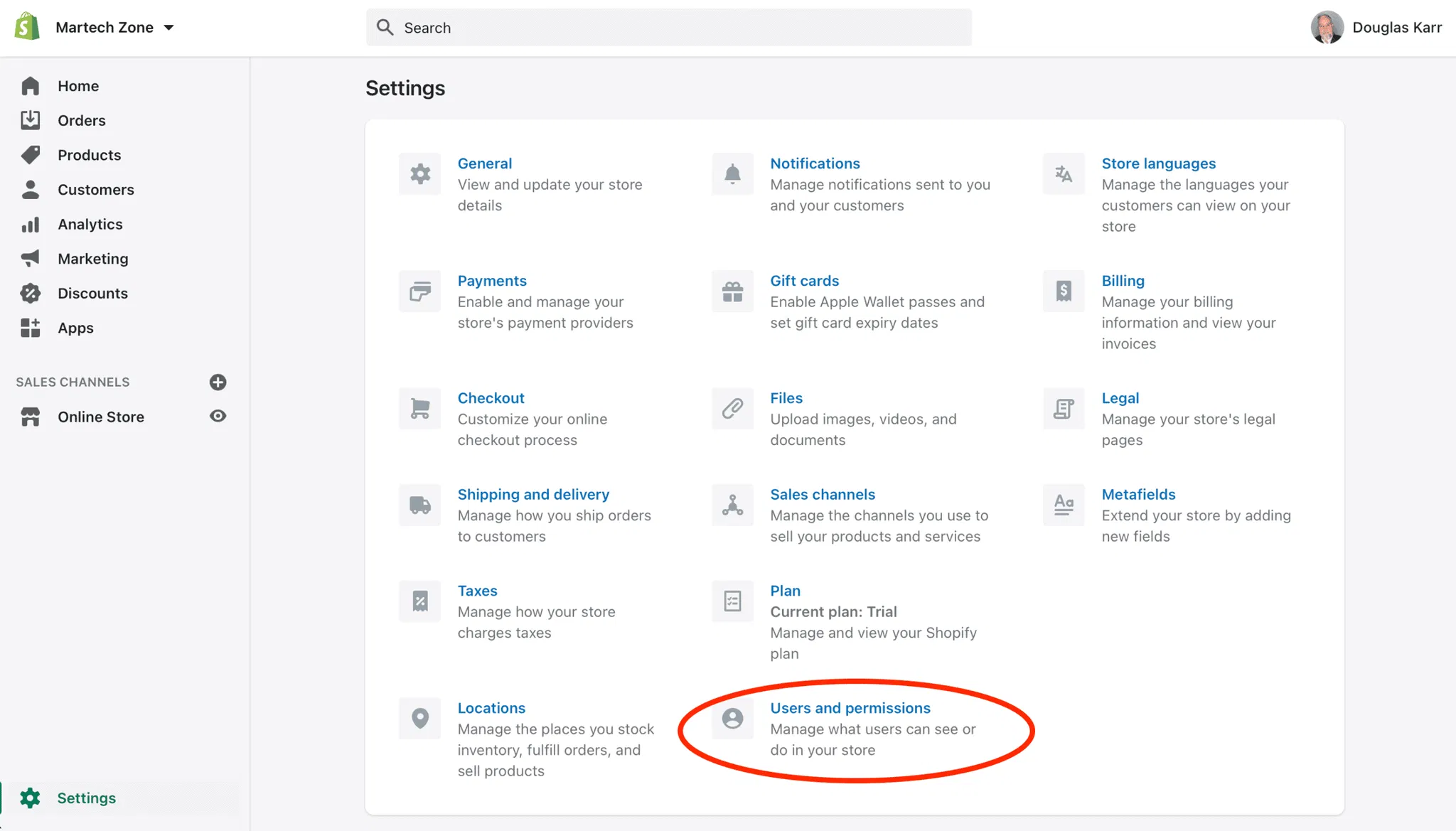This screenshot has width=1456, height=831.
Task: View online store via eye icon
Action: (x=218, y=417)
